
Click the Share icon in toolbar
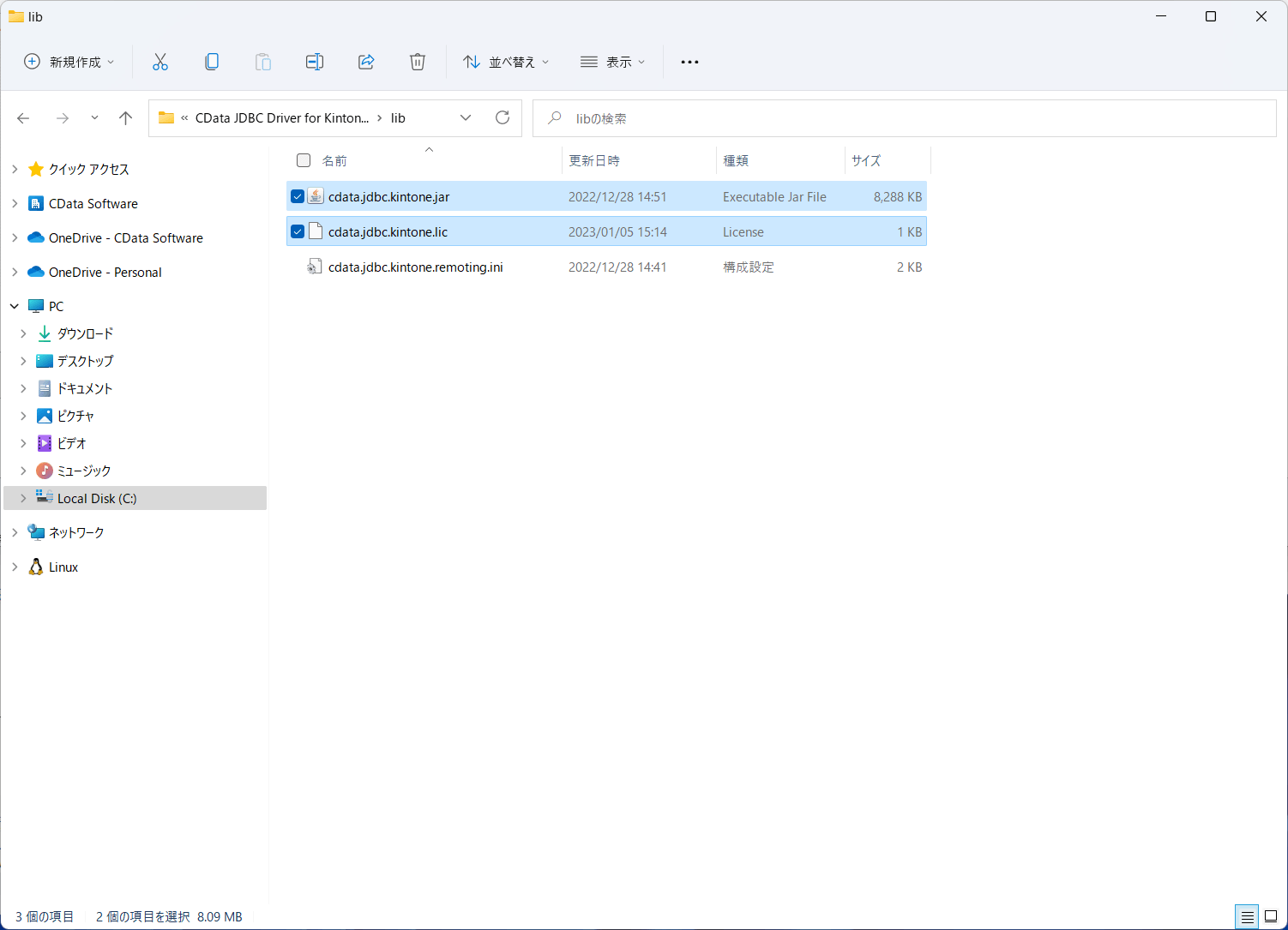tap(366, 62)
